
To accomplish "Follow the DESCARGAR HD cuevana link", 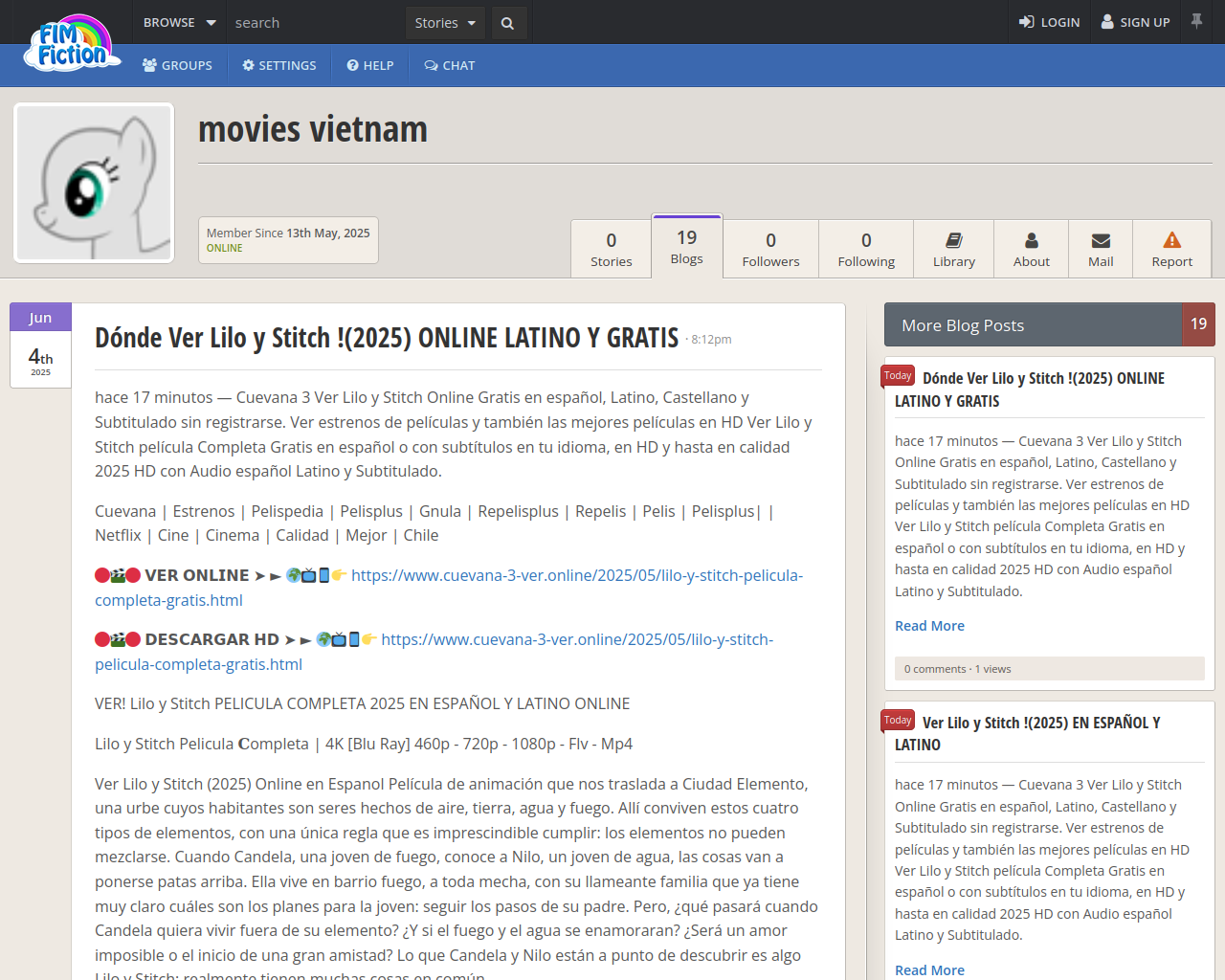I will click(x=434, y=652).
